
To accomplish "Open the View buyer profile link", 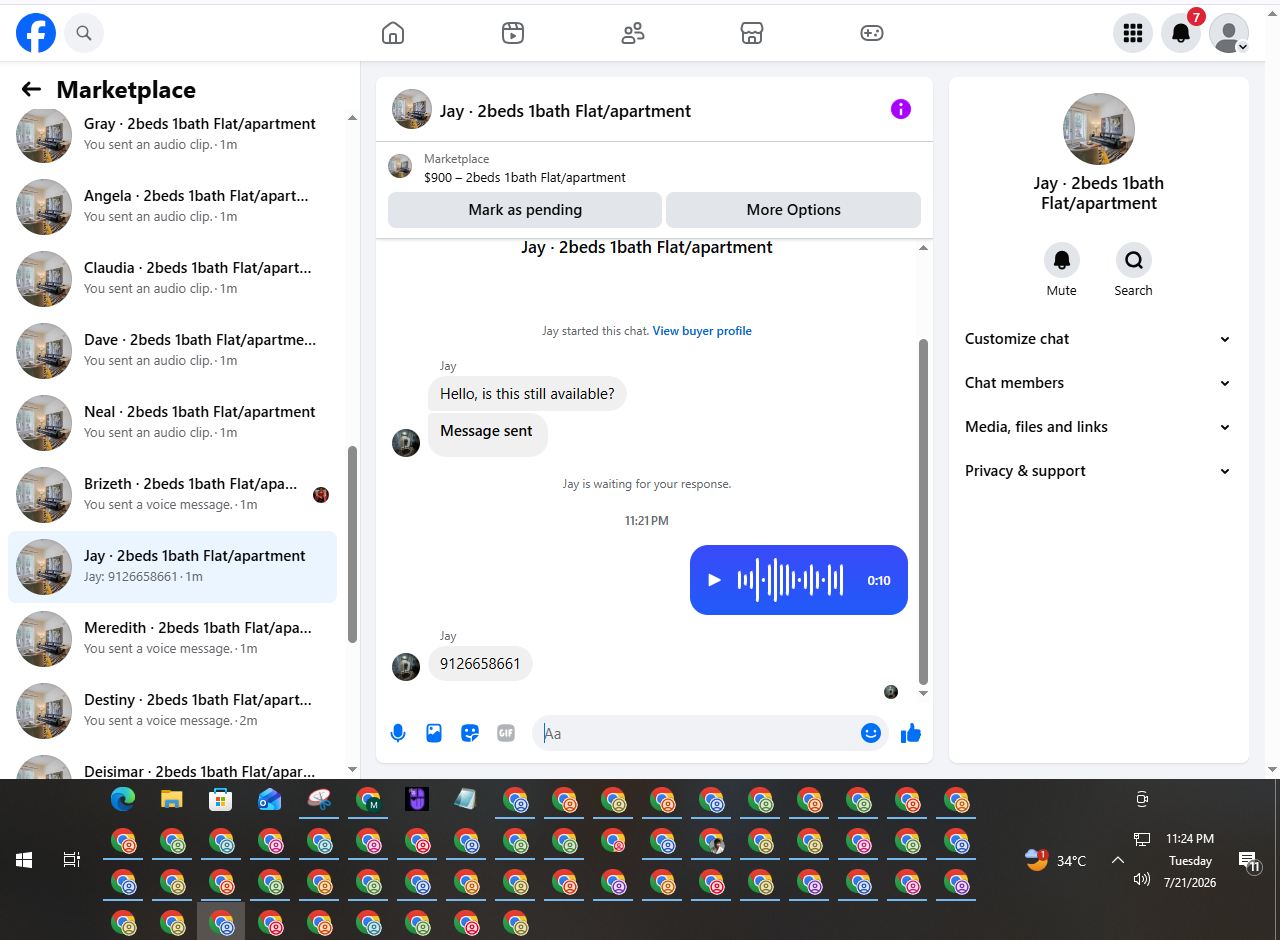I will (x=702, y=331).
